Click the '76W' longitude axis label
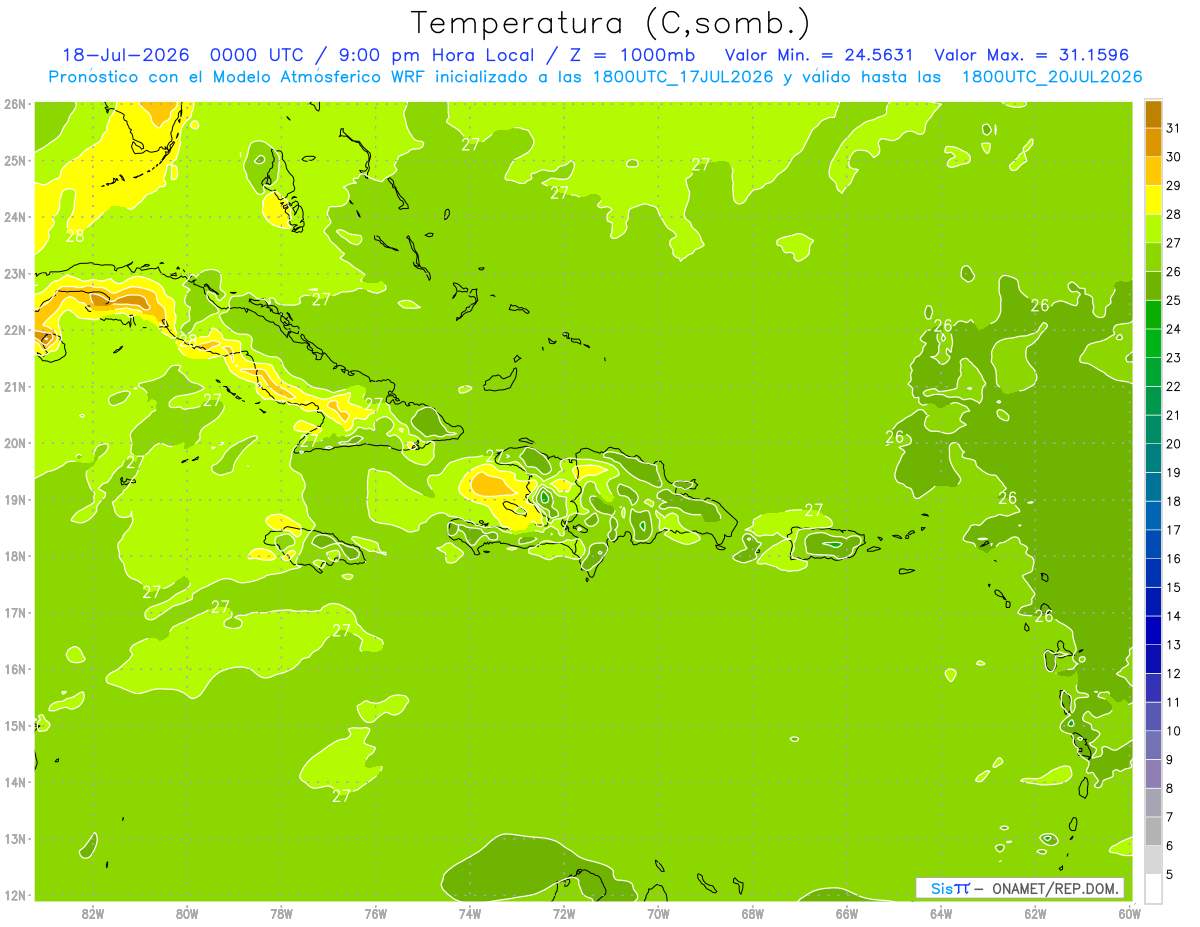 point(376,912)
